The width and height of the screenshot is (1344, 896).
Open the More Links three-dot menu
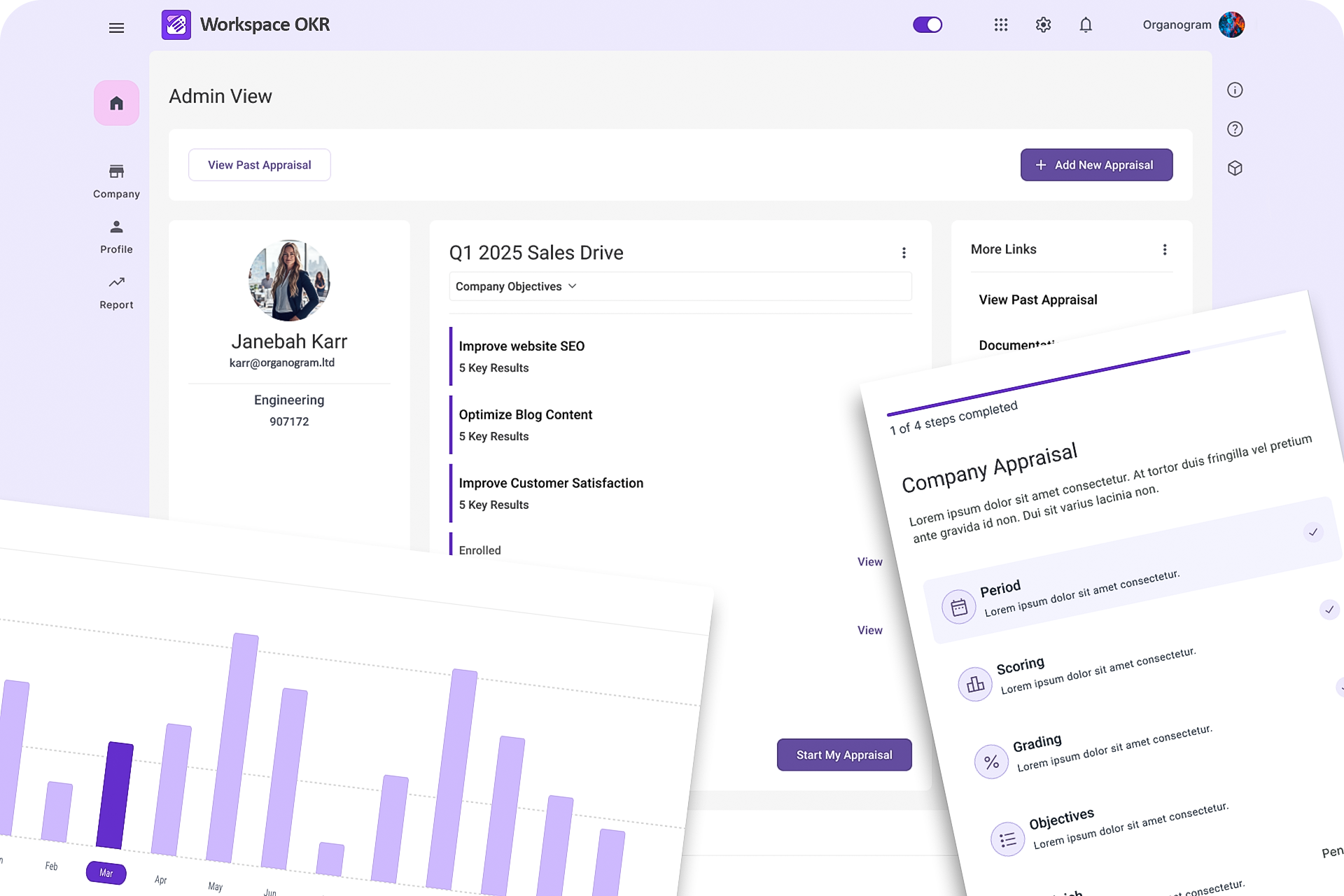coord(1165,249)
